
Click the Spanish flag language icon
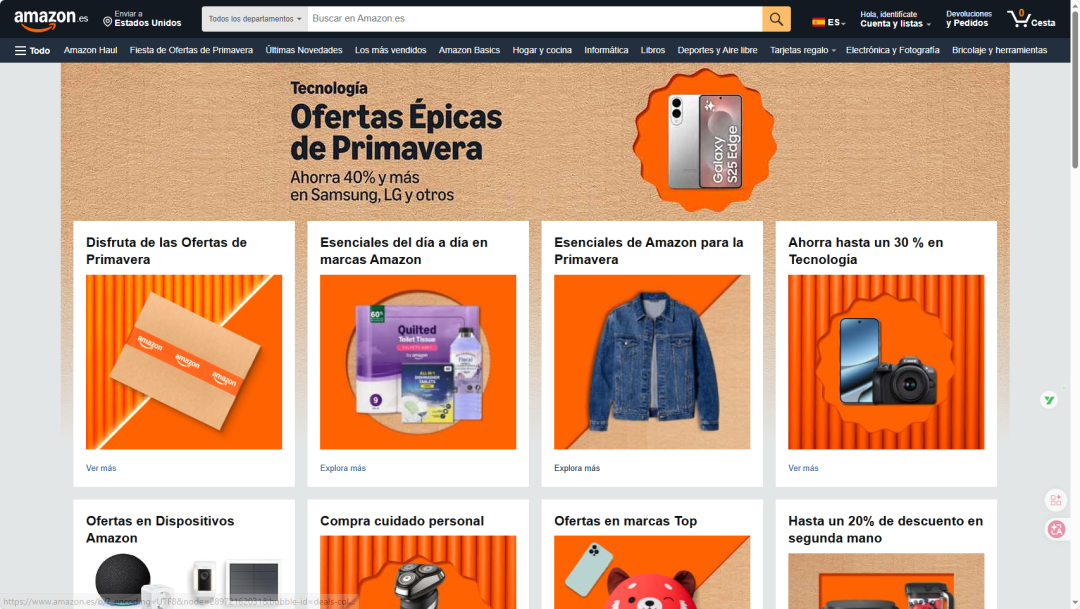tap(819, 22)
